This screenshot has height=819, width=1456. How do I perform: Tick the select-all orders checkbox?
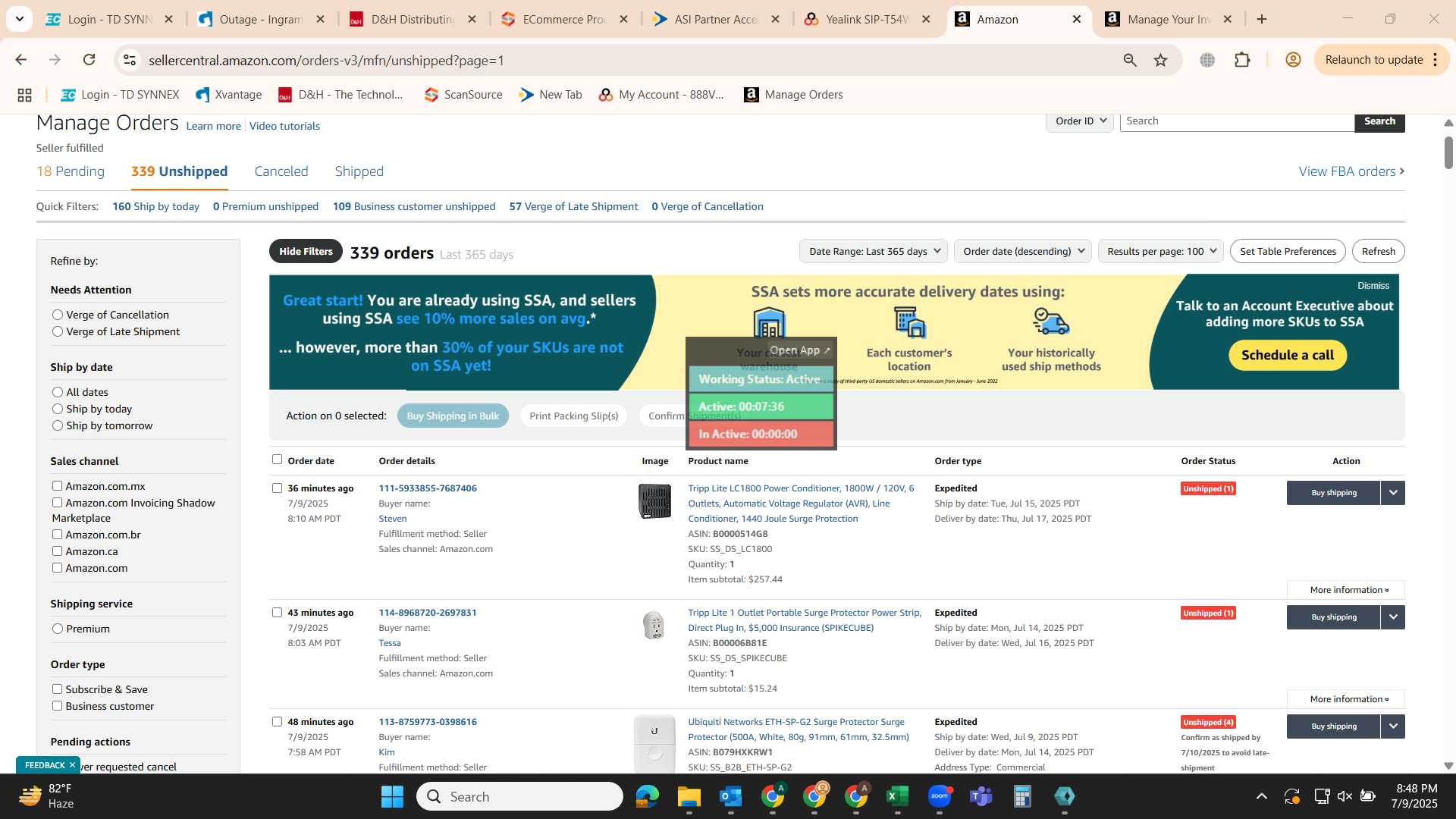pyautogui.click(x=277, y=460)
